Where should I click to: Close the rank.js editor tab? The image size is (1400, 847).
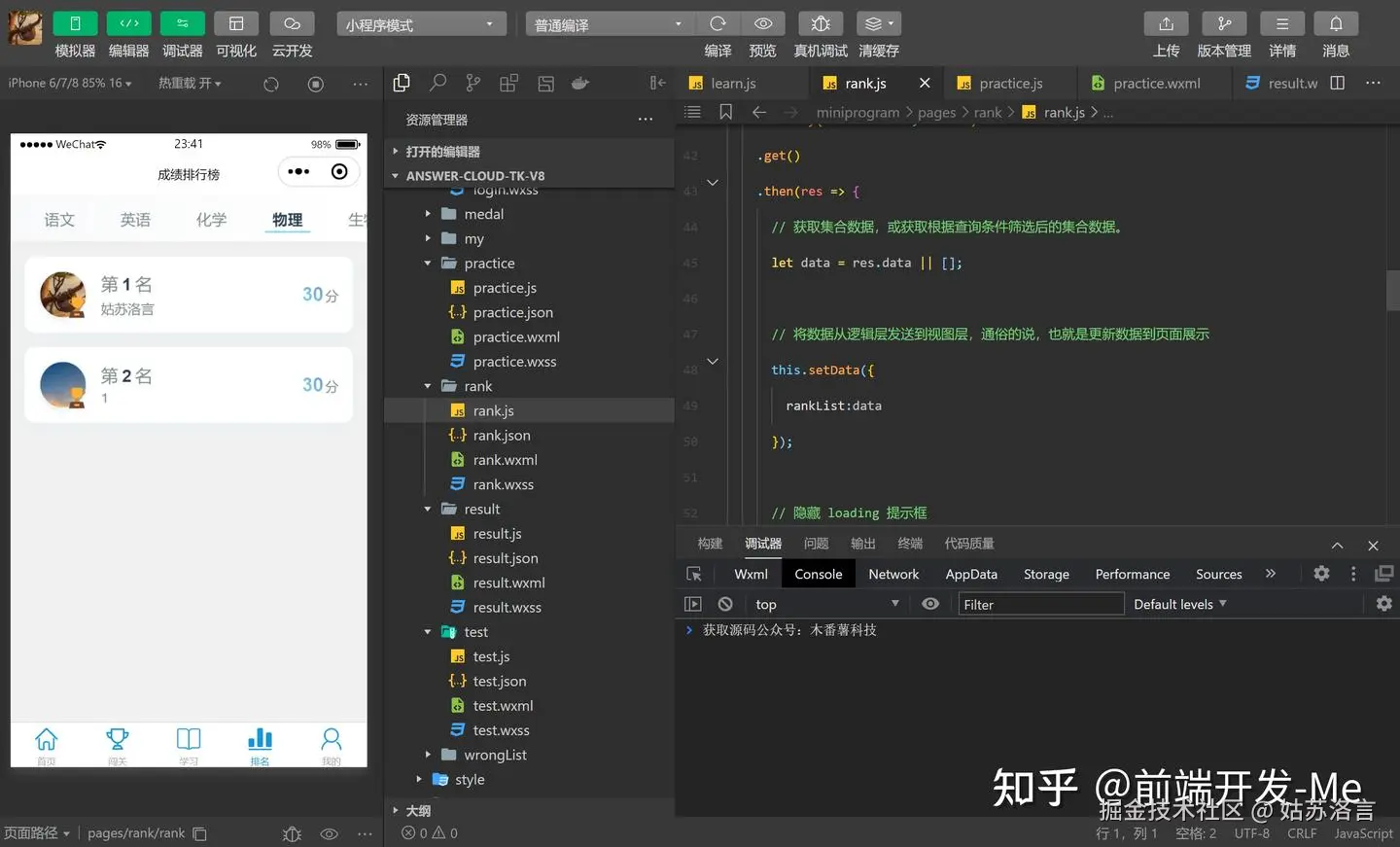pyautogui.click(x=925, y=84)
